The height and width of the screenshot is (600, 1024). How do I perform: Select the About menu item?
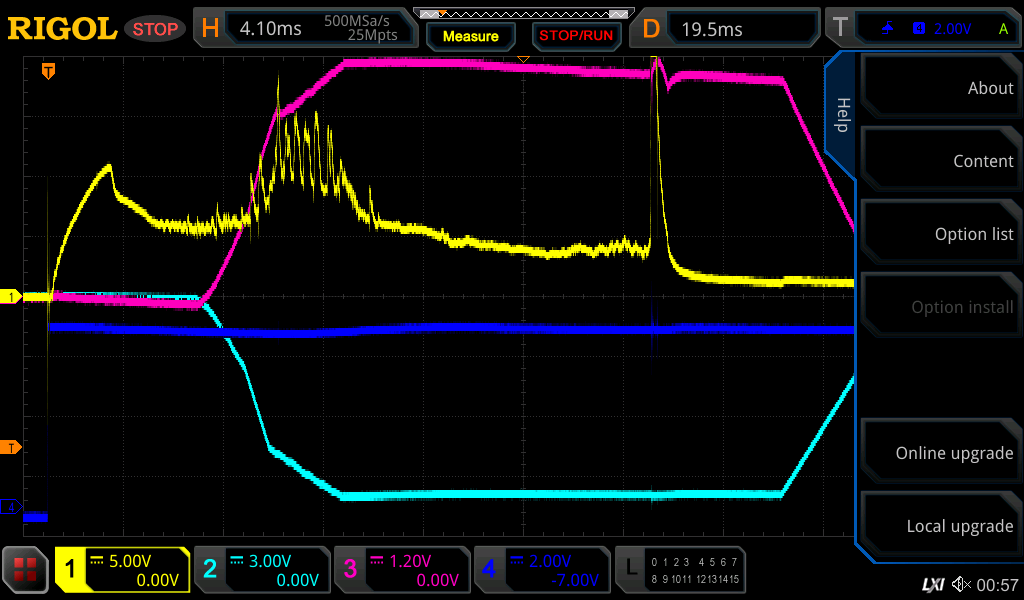(x=940, y=88)
